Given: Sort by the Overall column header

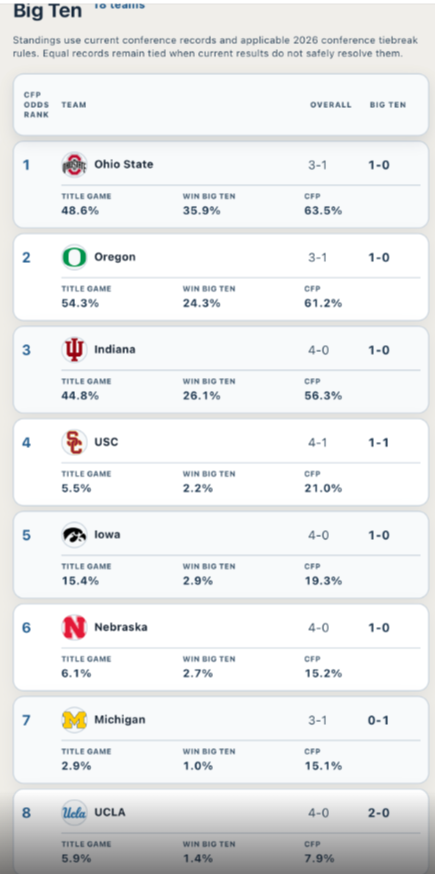Looking at the screenshot, I should 331,105.
